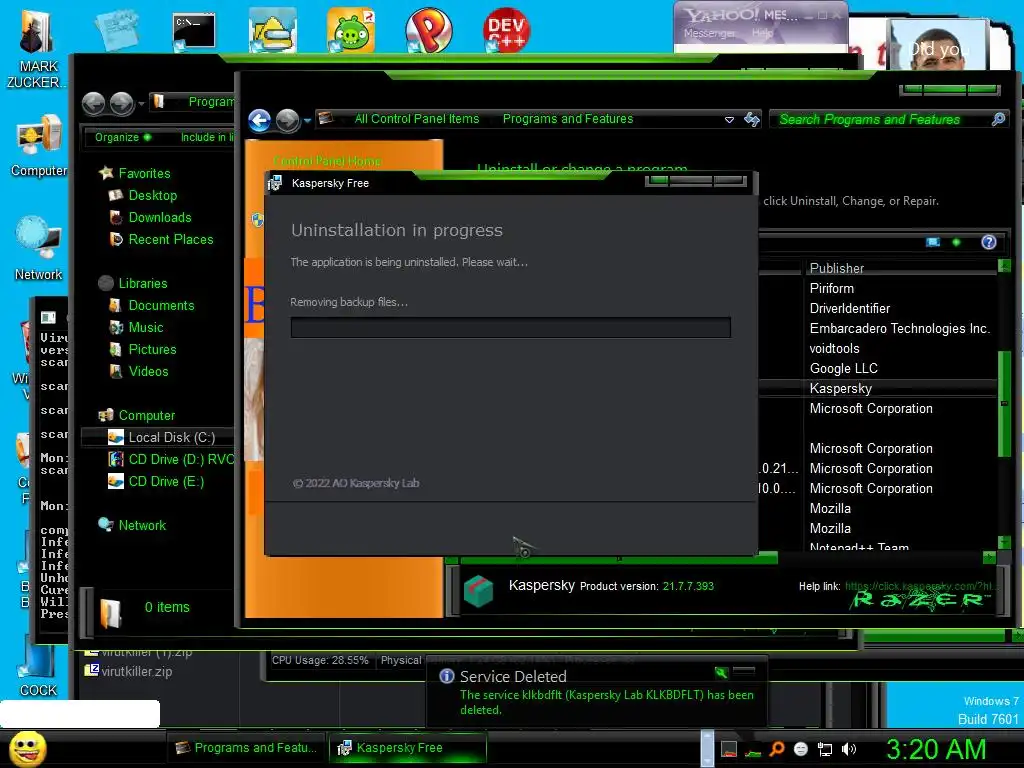This screenshot has width=1024, height=768.
Task: Select virutkiller.zip file
Action: [129, 671]
